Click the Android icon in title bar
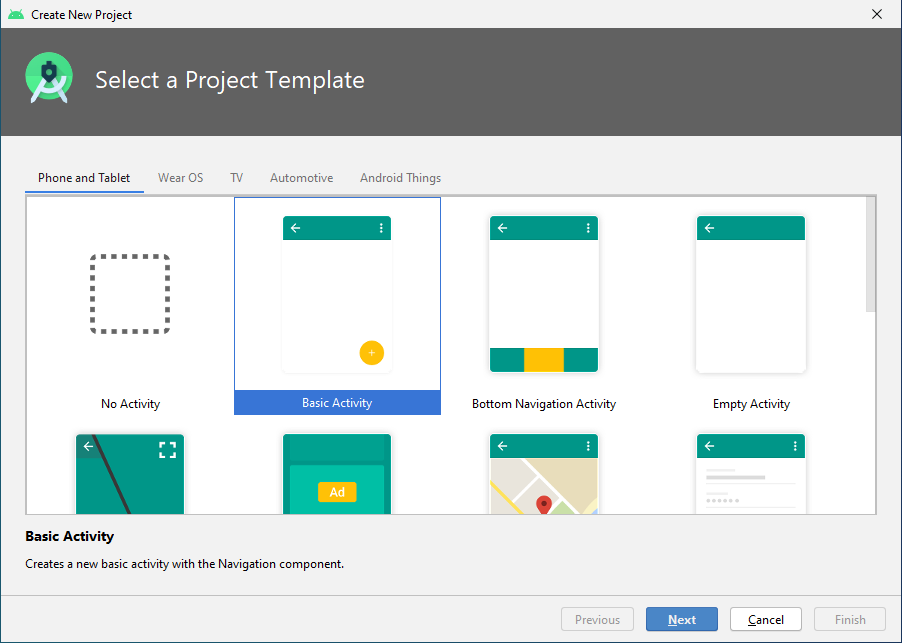This screenshot has width=902, height=643. tap(16, 14)
